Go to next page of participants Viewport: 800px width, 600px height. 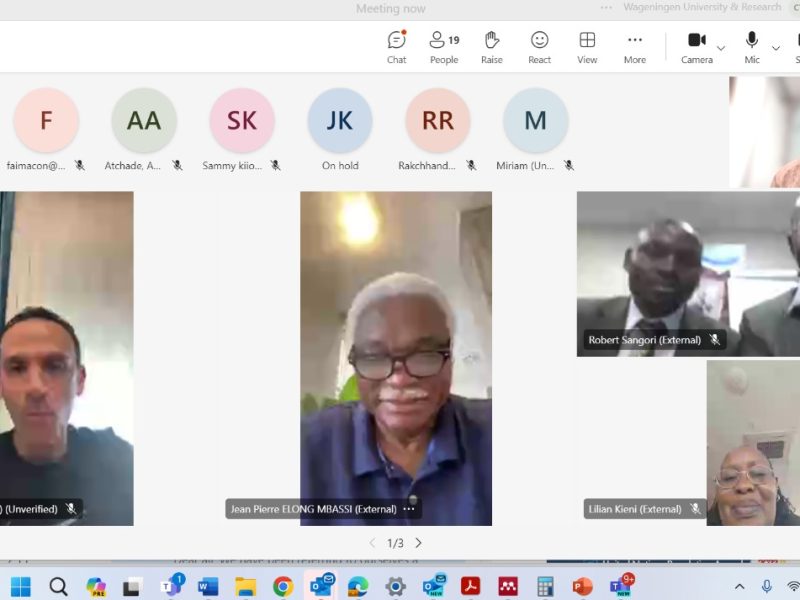418,543
